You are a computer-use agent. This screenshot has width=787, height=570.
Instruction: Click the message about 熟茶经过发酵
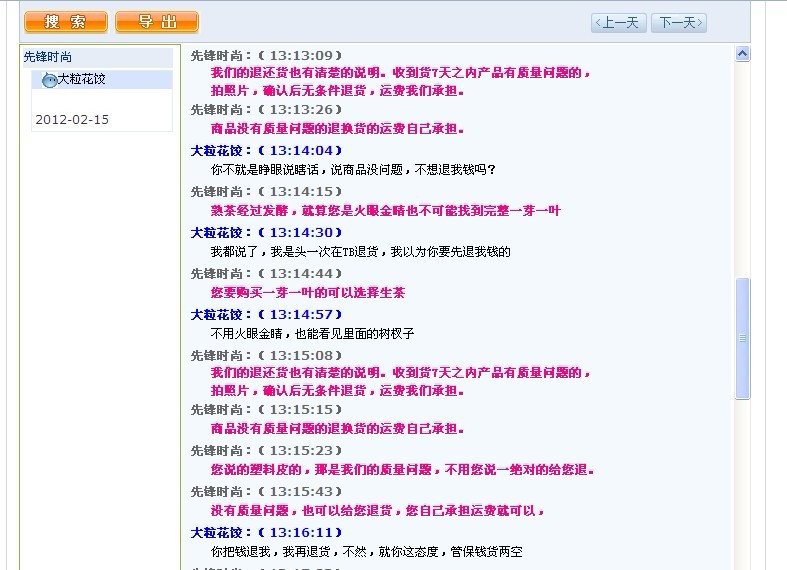tap(385, 211)
